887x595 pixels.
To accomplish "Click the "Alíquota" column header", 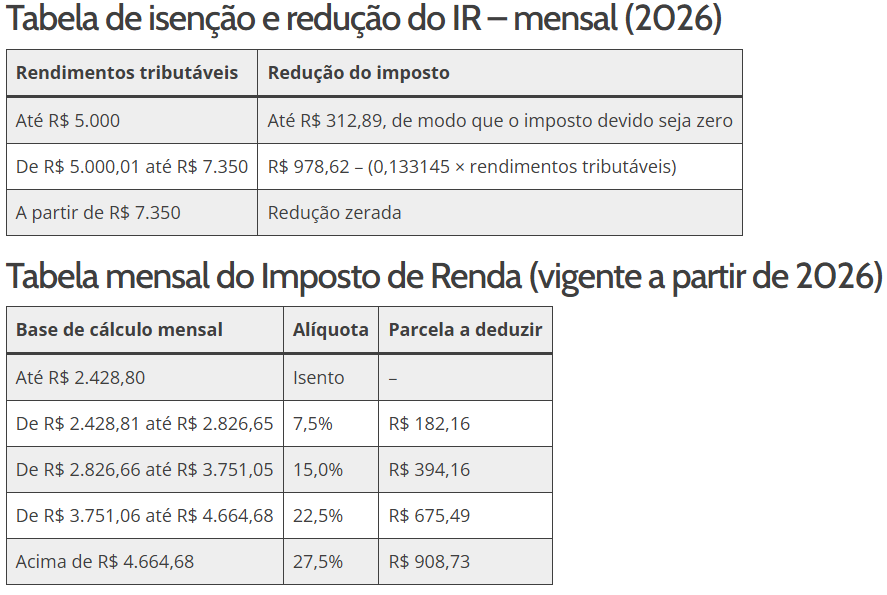I will coord(331,330).
